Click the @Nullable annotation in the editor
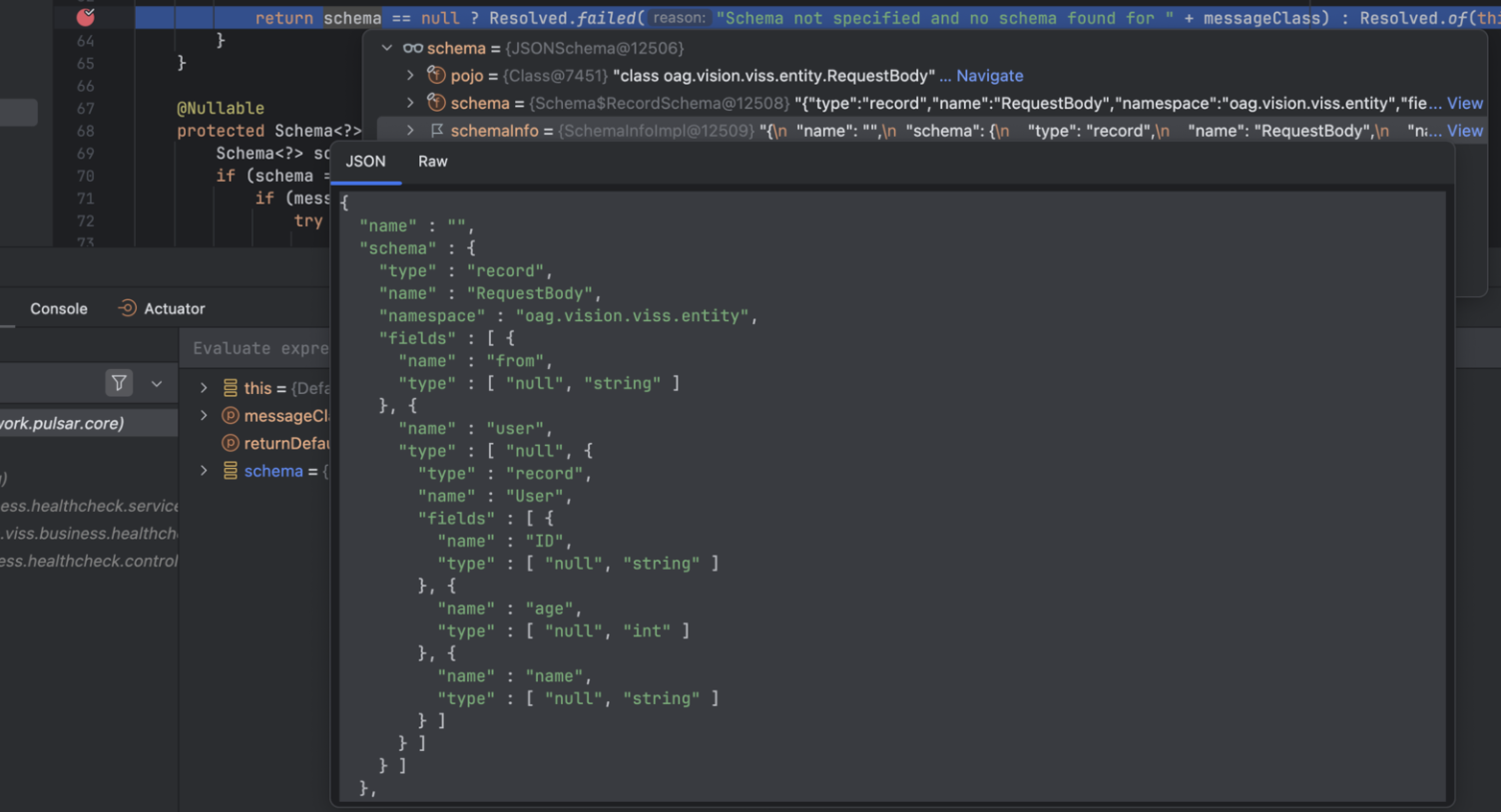 click(x=221, y=108)
